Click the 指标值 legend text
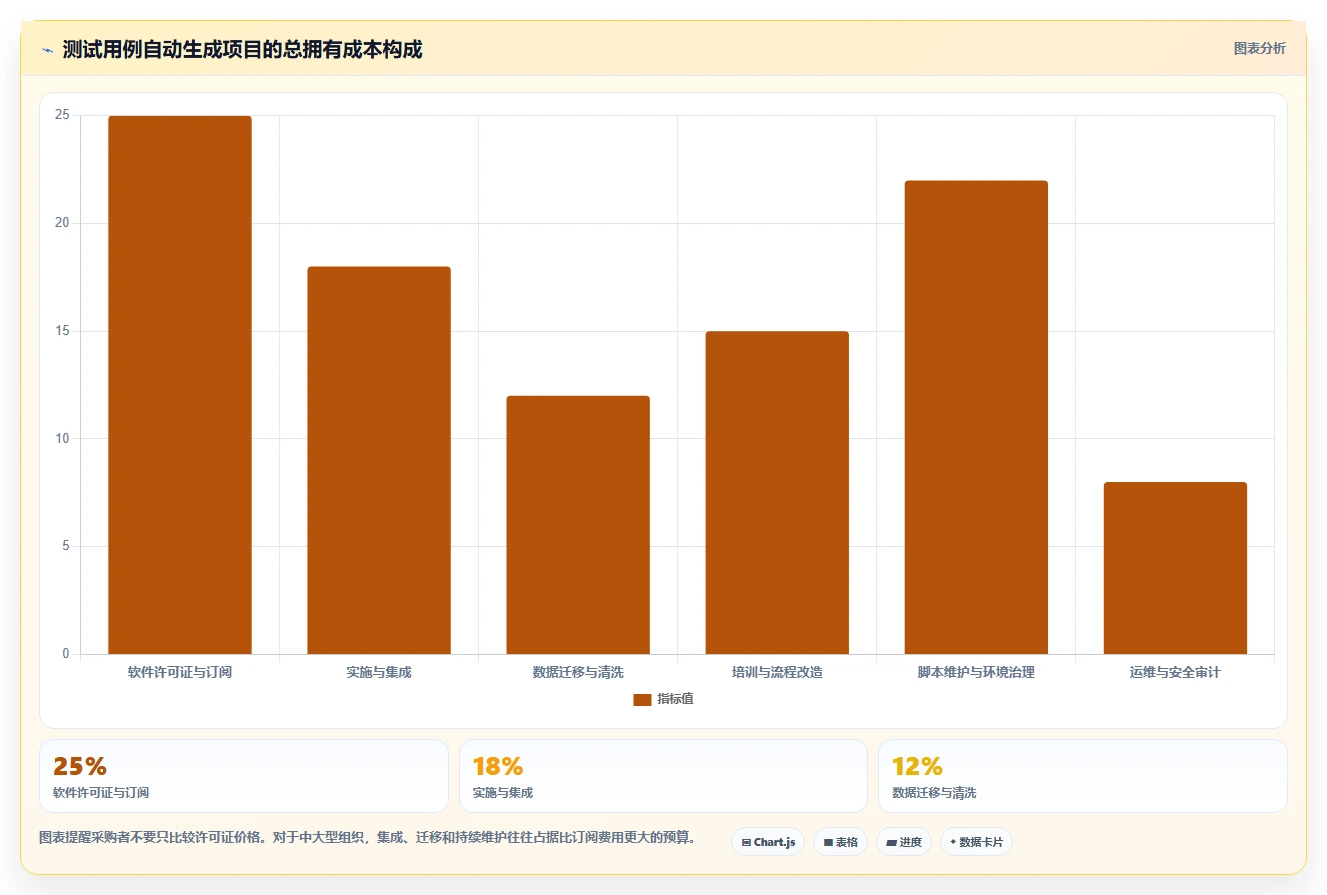1327x895 pixels. click(x=675, y=699)
